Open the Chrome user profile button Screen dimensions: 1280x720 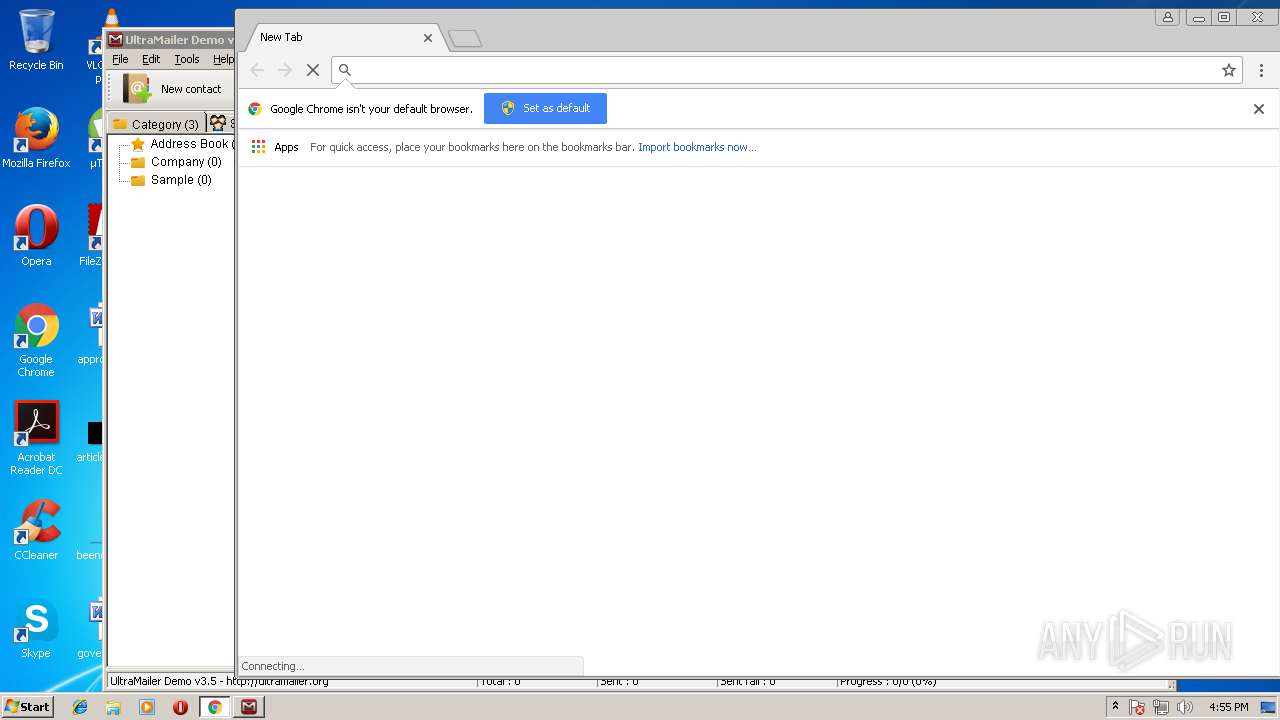(x=1167, y=17)
